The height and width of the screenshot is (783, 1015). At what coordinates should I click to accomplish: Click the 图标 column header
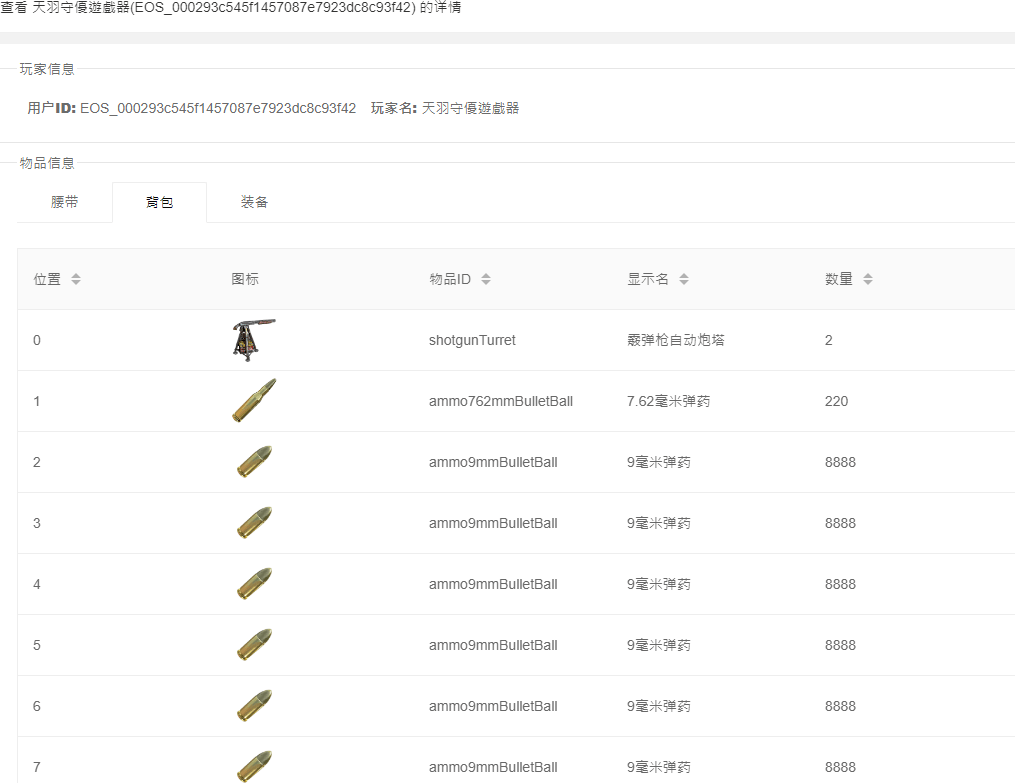coord(245,279)
